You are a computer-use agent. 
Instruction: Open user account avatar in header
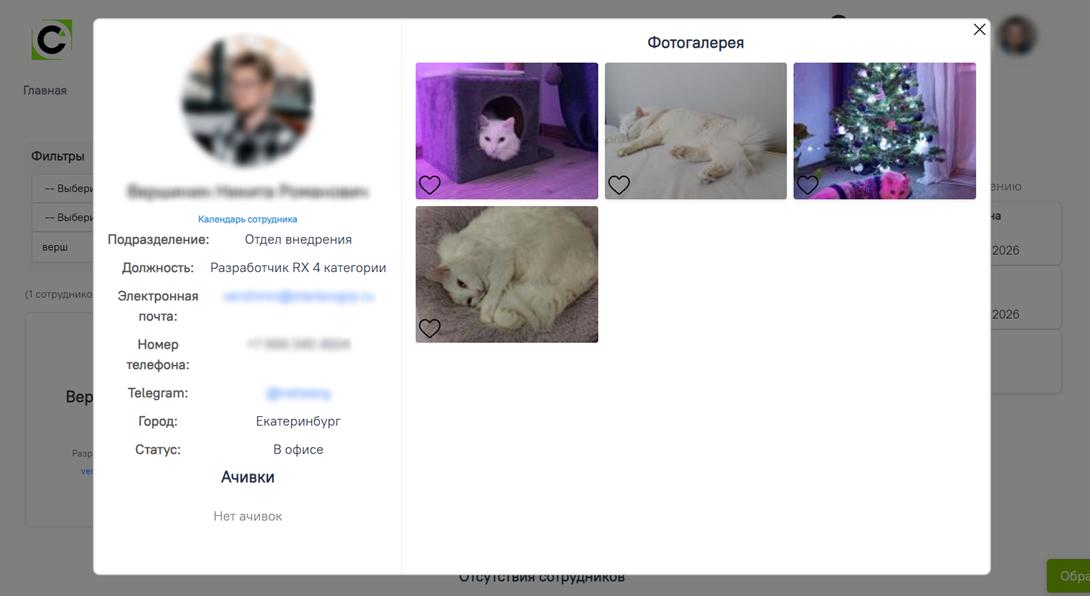coord(1017,37)
